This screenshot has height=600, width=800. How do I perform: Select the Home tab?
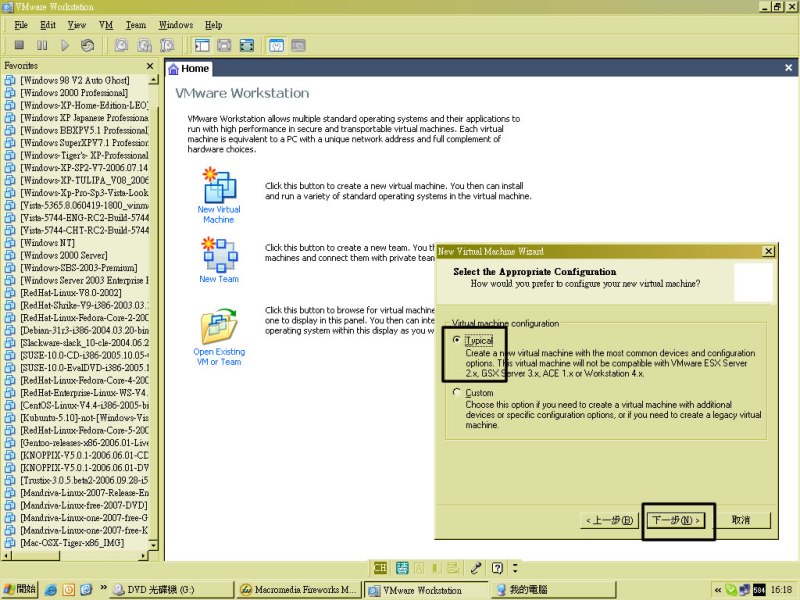[x=189, y=68]
